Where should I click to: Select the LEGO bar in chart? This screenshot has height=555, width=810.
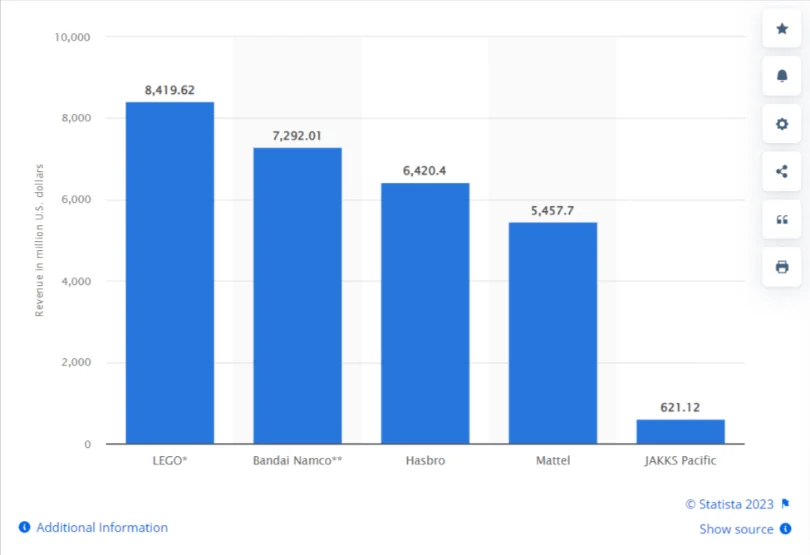[x=170, y=273]
